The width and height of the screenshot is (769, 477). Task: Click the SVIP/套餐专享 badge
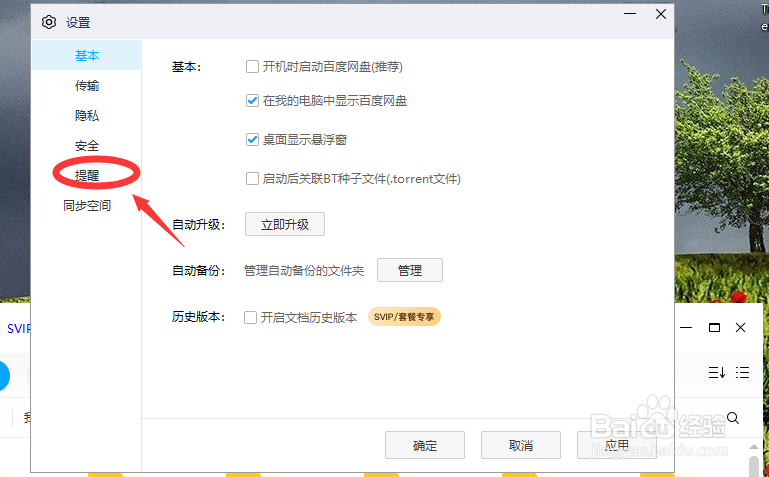tap(404, 317)
